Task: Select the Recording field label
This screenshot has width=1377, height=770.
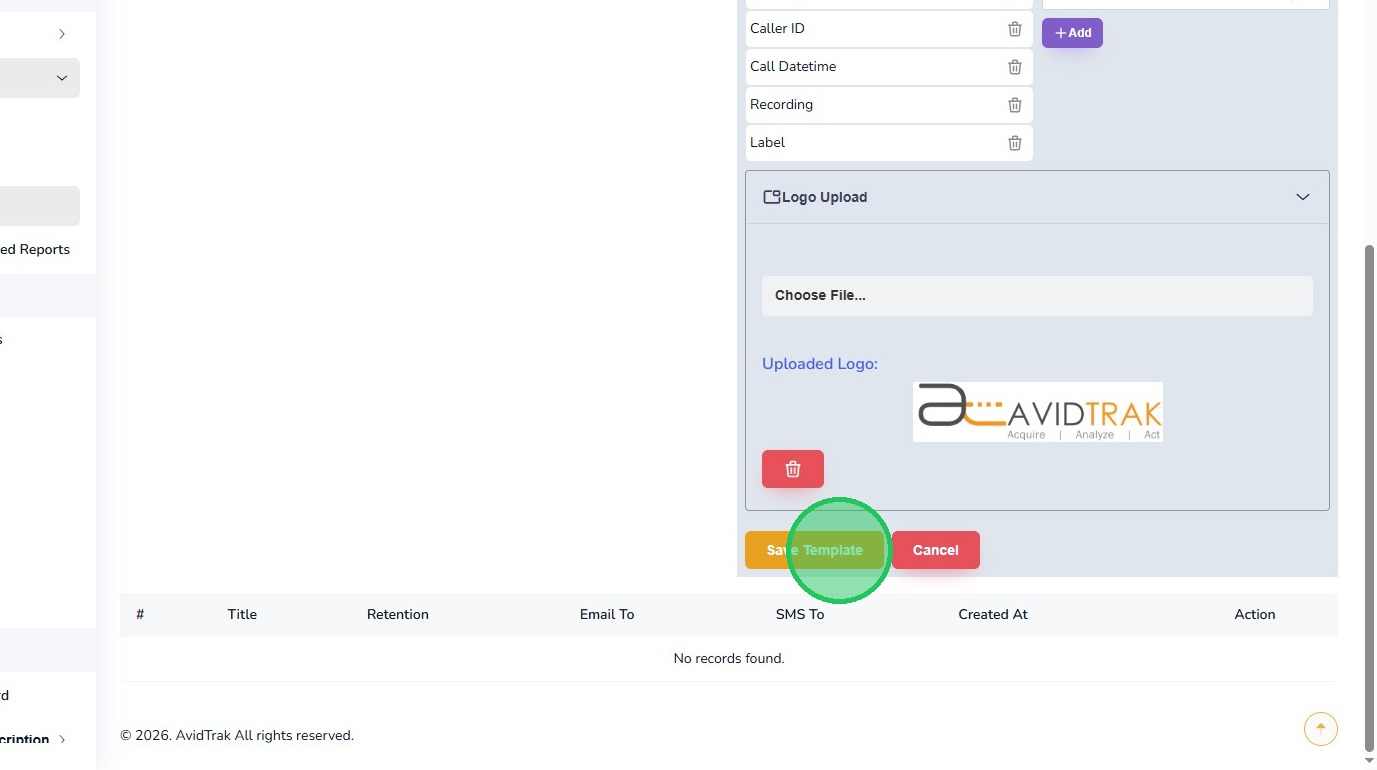Action: pyautogui.click(x=781, y=104)
